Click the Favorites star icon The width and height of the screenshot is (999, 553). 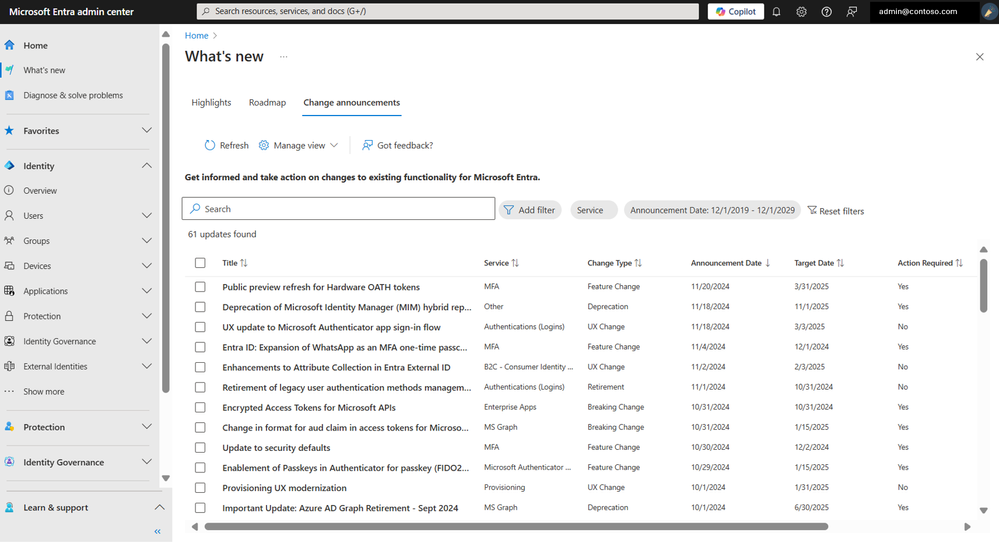(9, 131)
